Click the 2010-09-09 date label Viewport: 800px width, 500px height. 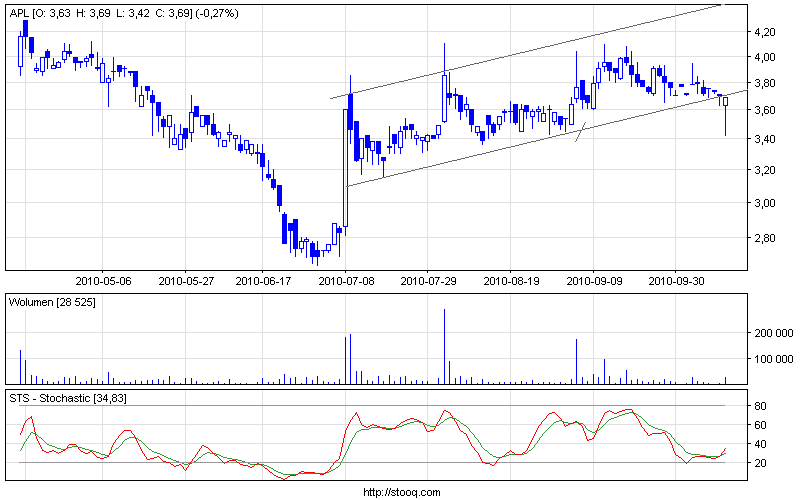(594, 281)
